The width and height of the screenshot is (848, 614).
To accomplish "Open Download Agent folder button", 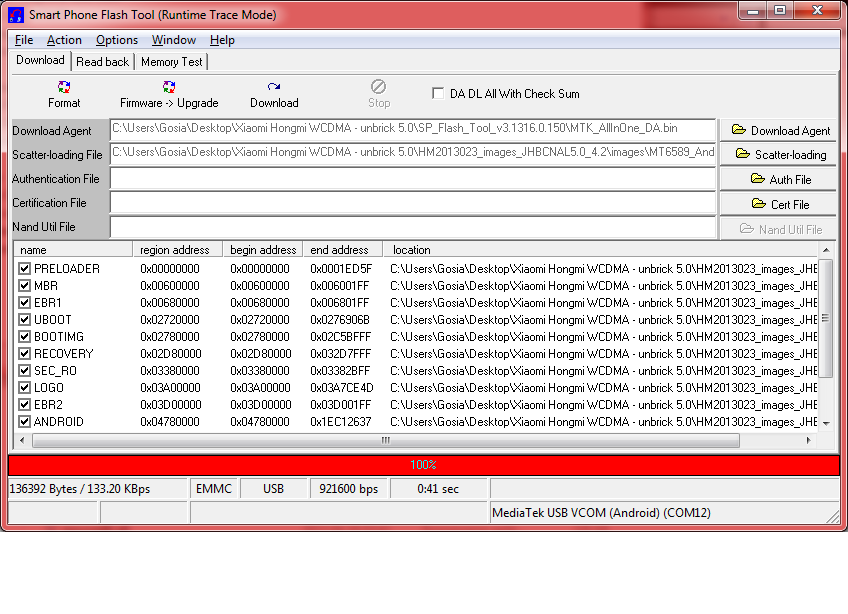I will coord(779,130).
